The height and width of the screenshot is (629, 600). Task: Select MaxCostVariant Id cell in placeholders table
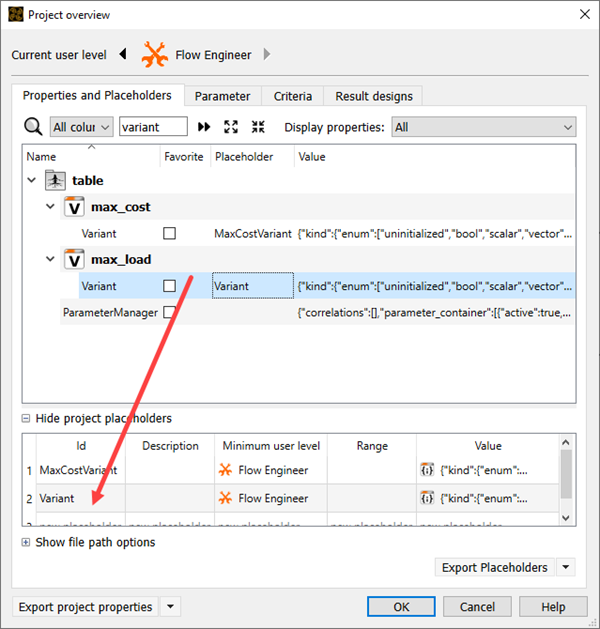[81, 470]
